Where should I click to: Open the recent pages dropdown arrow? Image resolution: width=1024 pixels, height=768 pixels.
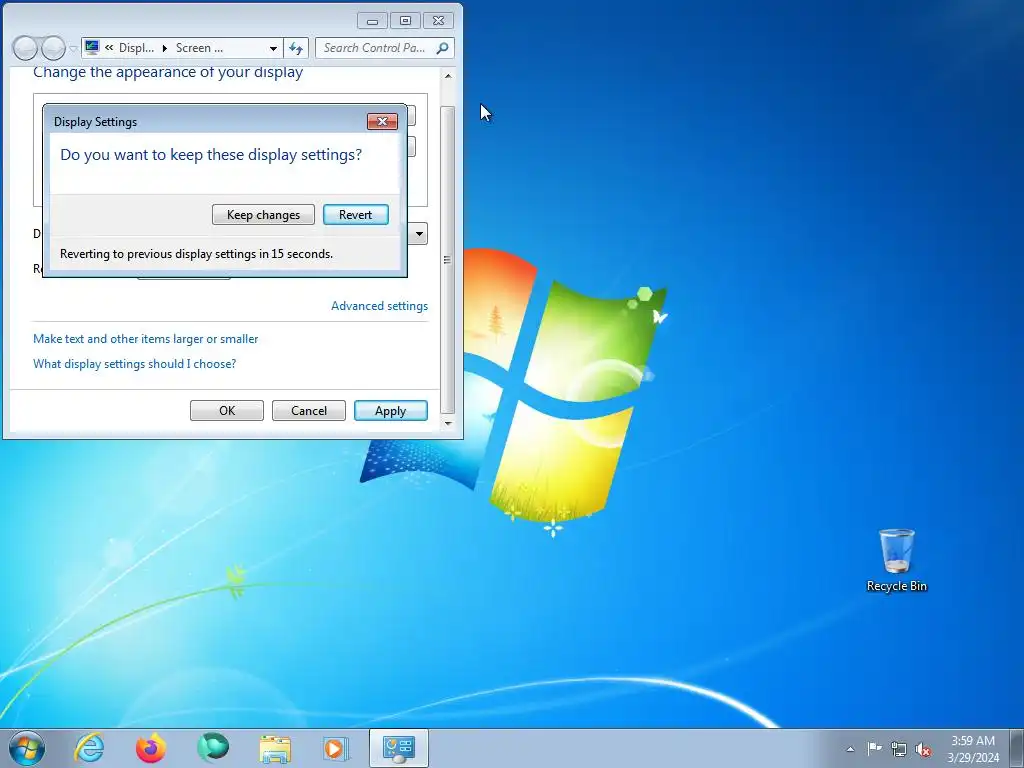[72, 49]
